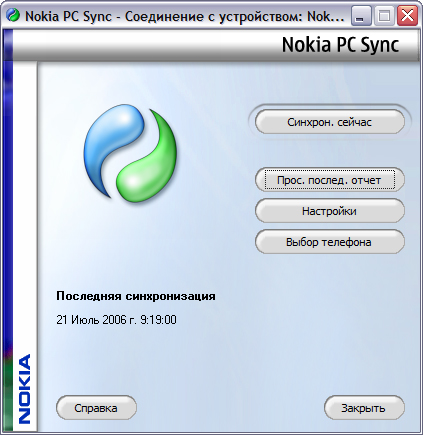
Task: Click the window title text
Action: [185, 16]
